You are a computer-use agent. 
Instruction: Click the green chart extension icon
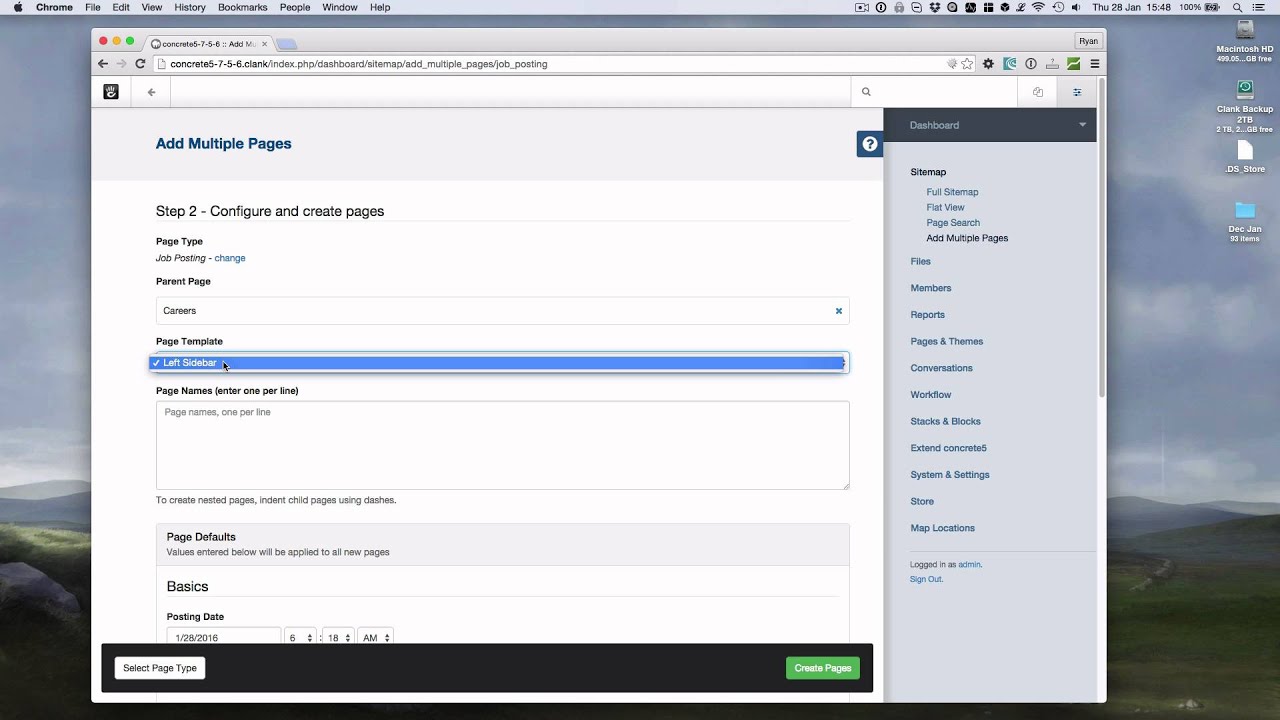point(1073,64)
